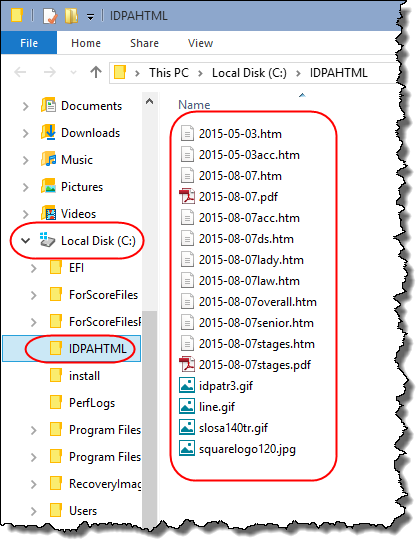
Task: Switch to the View ribbon tab
Action: tap(200, 43)
